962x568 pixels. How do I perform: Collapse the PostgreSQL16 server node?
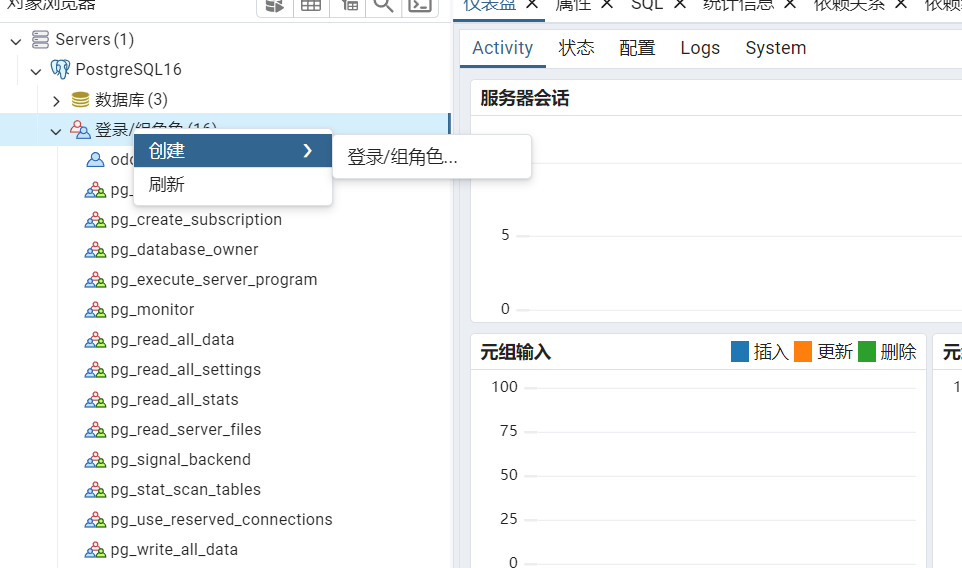click(36, 71)
